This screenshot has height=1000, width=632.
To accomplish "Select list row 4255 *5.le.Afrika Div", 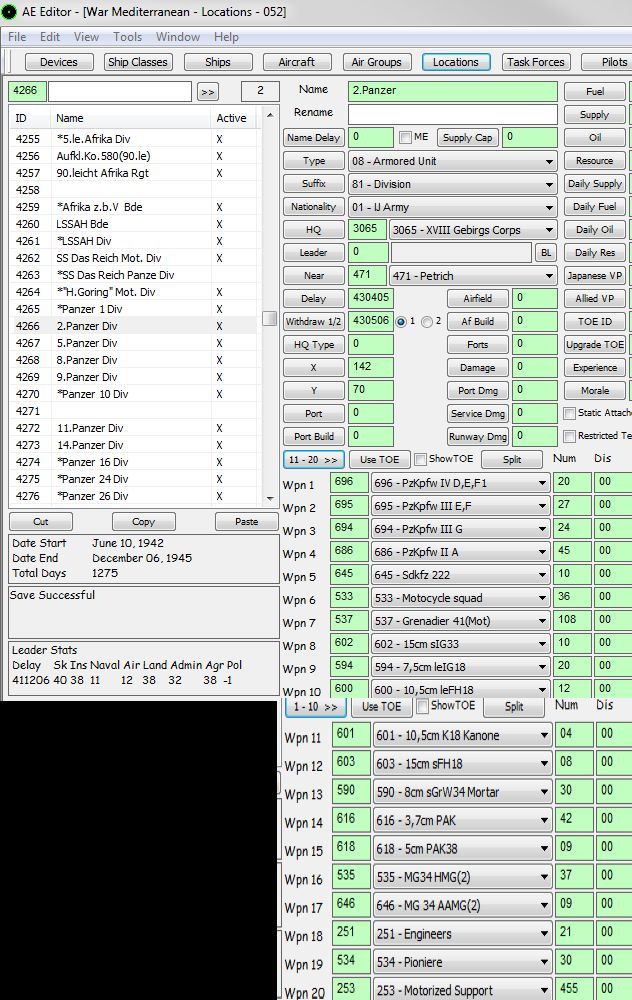I will coord(134,138).
